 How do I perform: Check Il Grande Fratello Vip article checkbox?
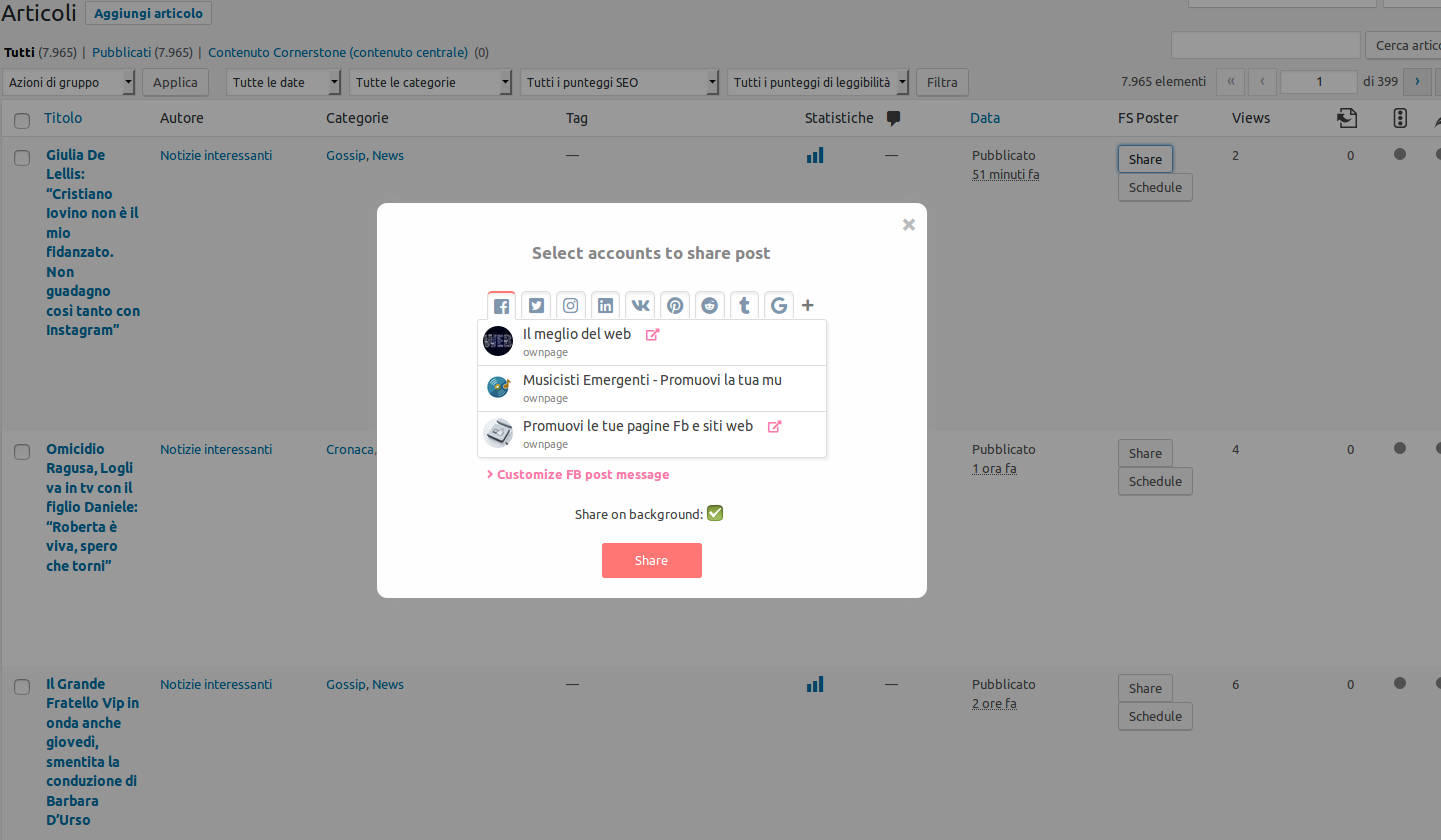tap(22, 686)
